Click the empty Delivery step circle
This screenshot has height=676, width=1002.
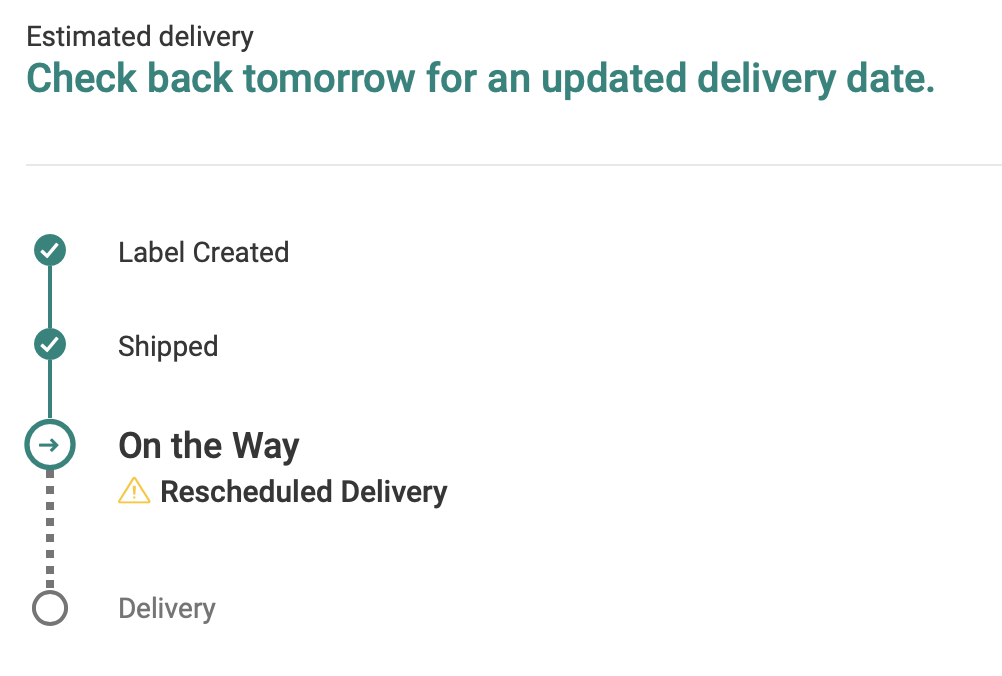tap(49, 608)
